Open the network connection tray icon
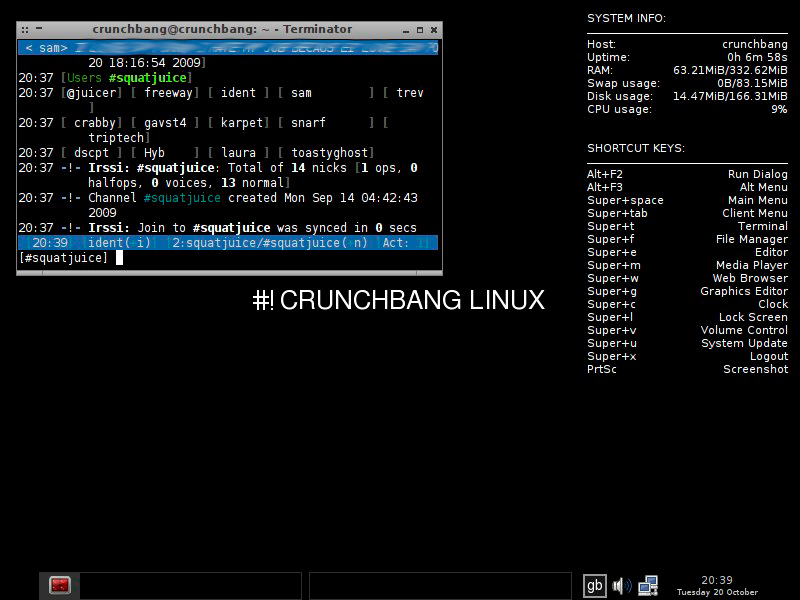The image size is (800, 600). point(648,586)
